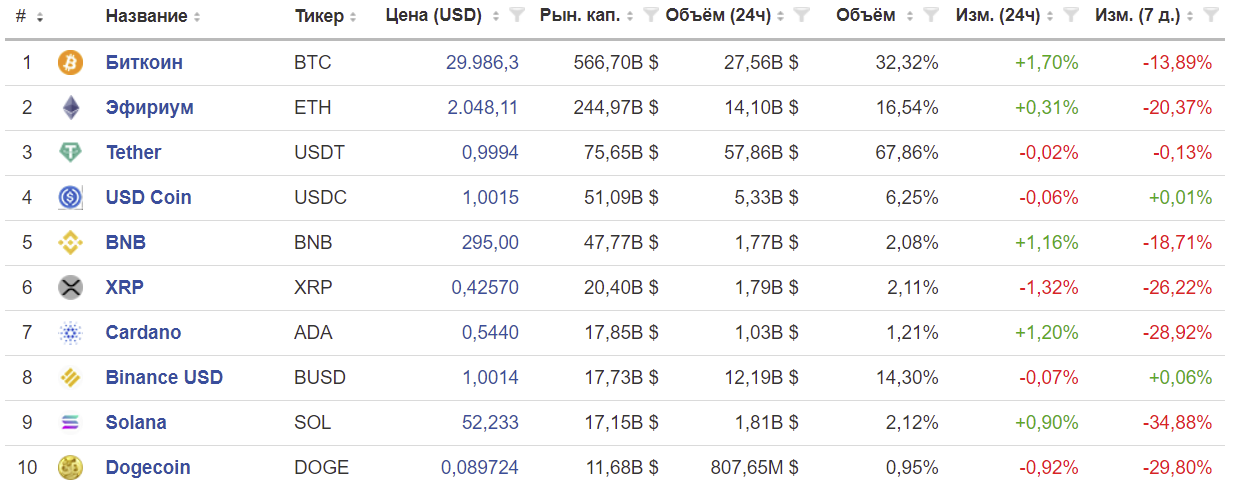
Task: Click volume share 14,30%
Action: pos(907,378)
